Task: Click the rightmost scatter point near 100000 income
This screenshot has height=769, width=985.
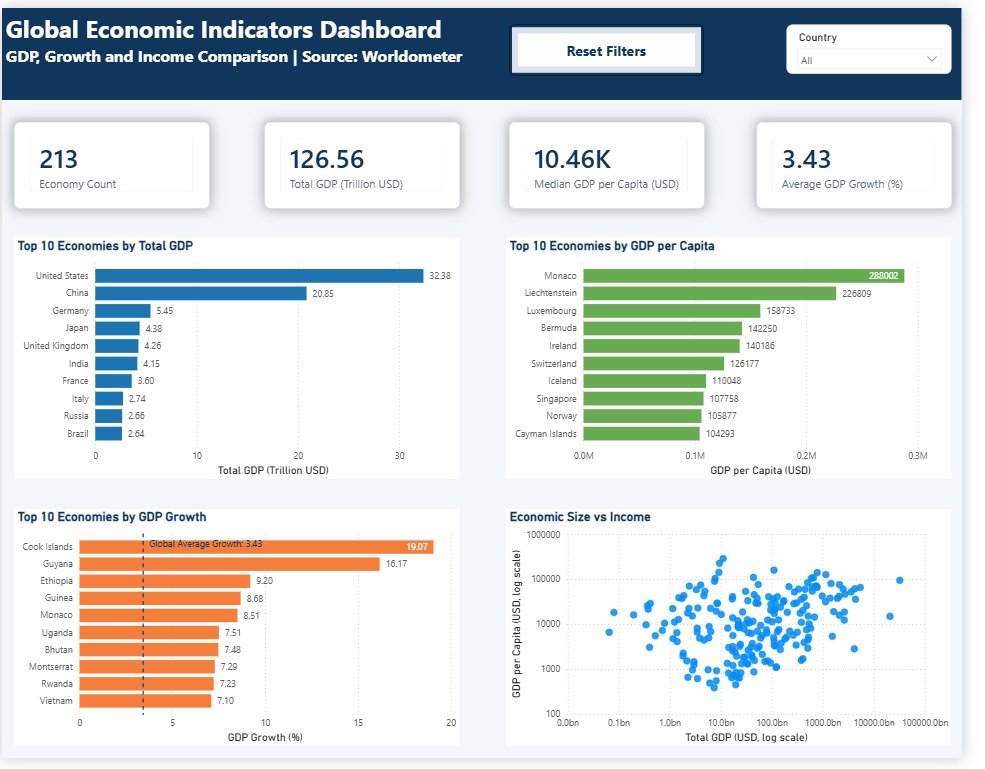Action: [x=900, y=581]
